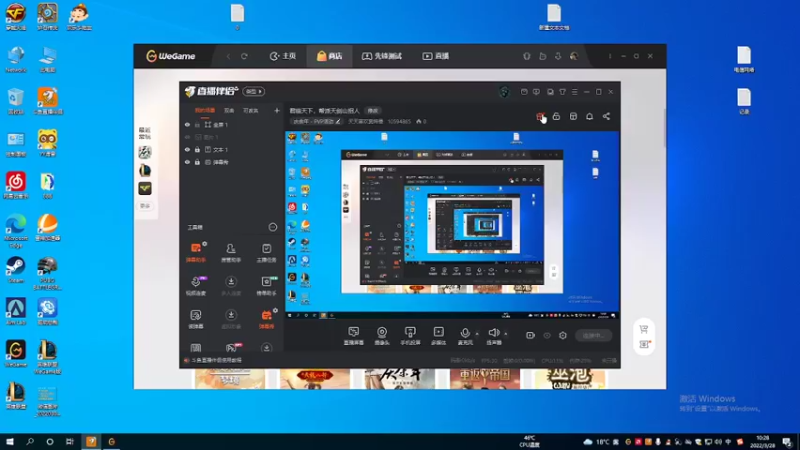
Task: Click the tag button beside the stream title
Action: (373, 111)
